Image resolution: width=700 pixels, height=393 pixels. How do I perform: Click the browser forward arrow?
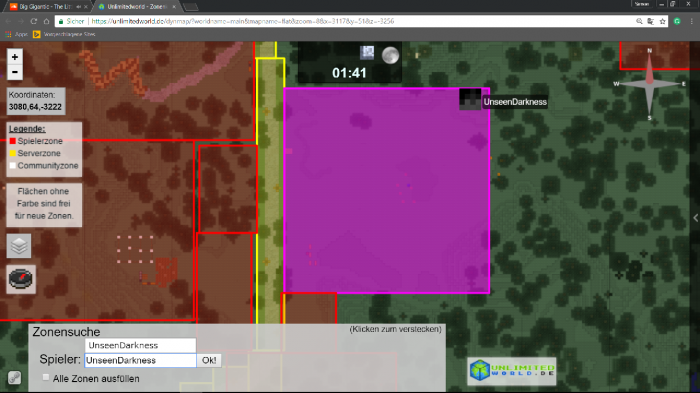[21, 21]
